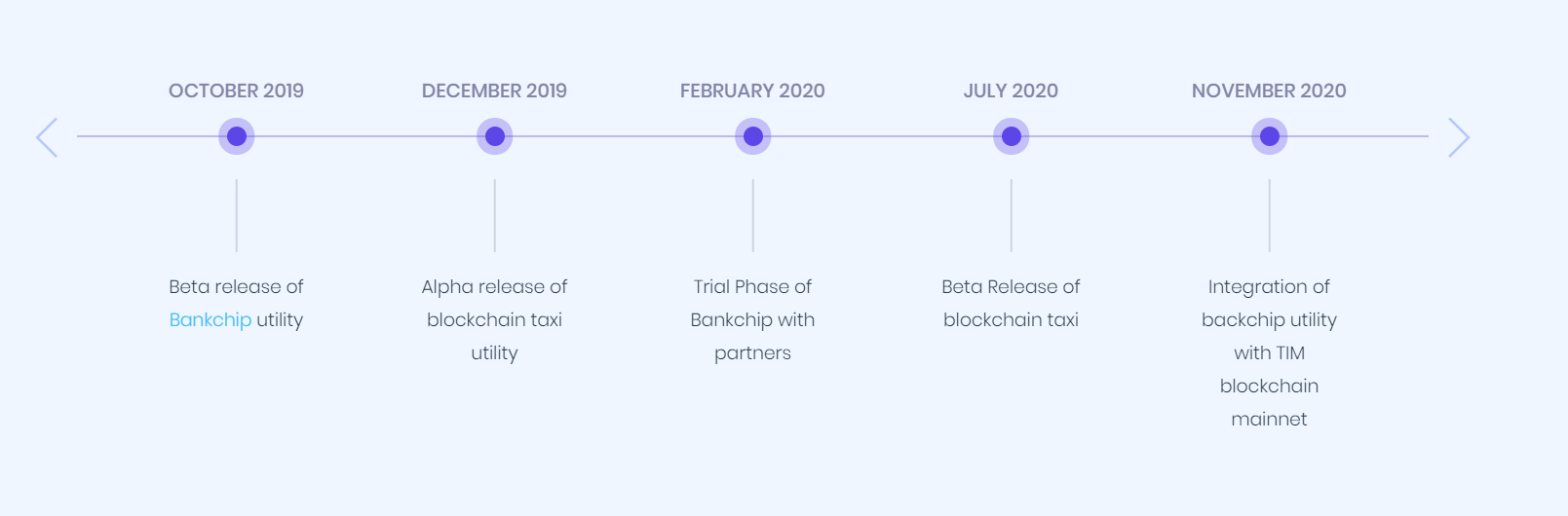Click 'Alpha release of blockchain taxi utility' text

(x=495, y=320)
